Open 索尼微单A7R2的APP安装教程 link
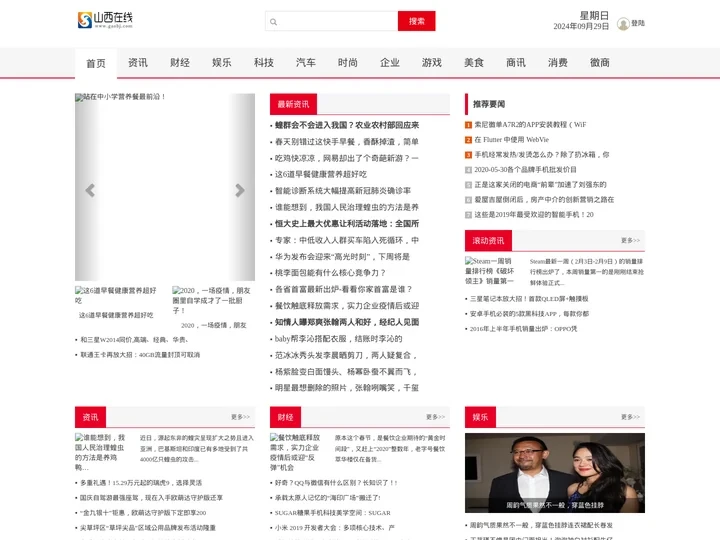Screen dimensions: 720x540 (530, 124)
